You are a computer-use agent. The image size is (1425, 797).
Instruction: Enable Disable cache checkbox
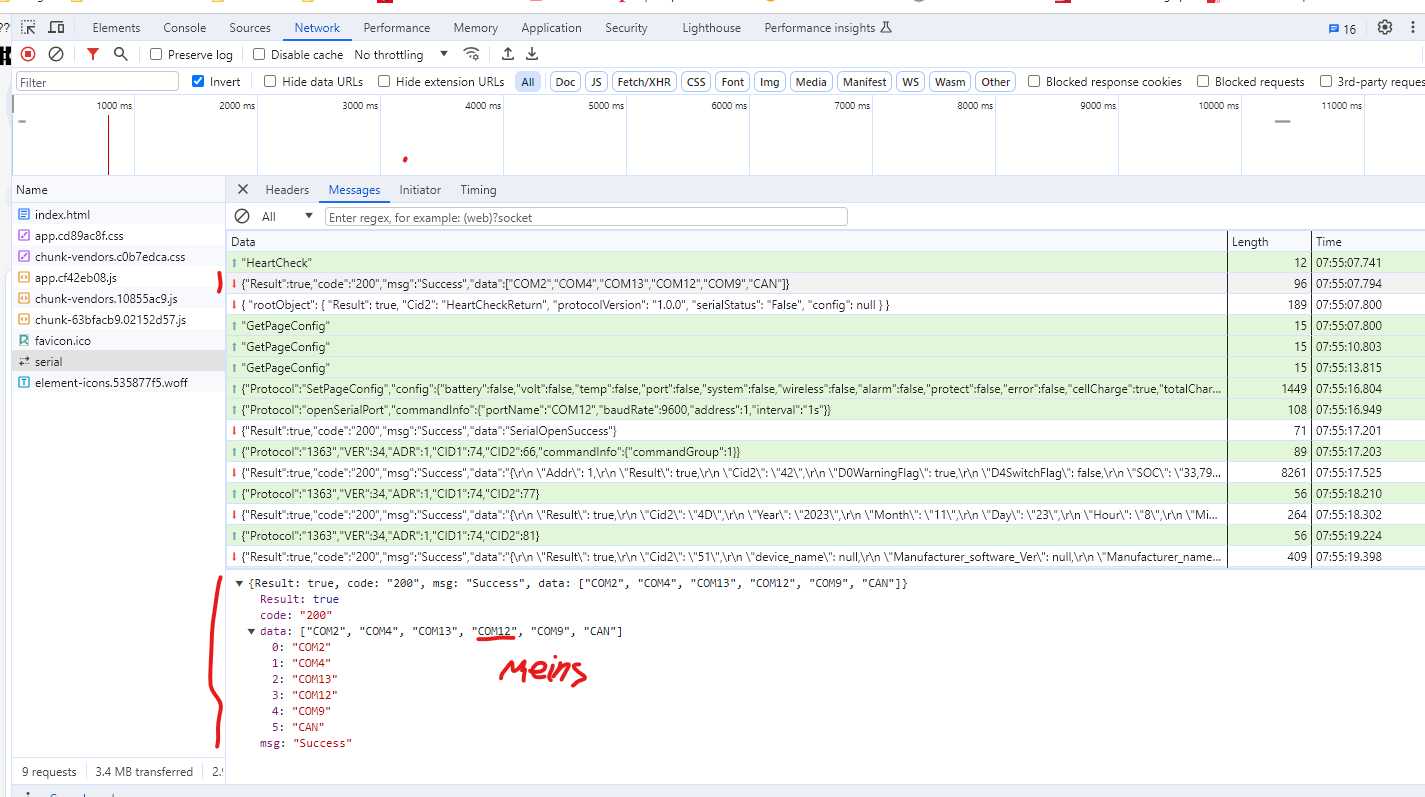[x=259, y=54]
